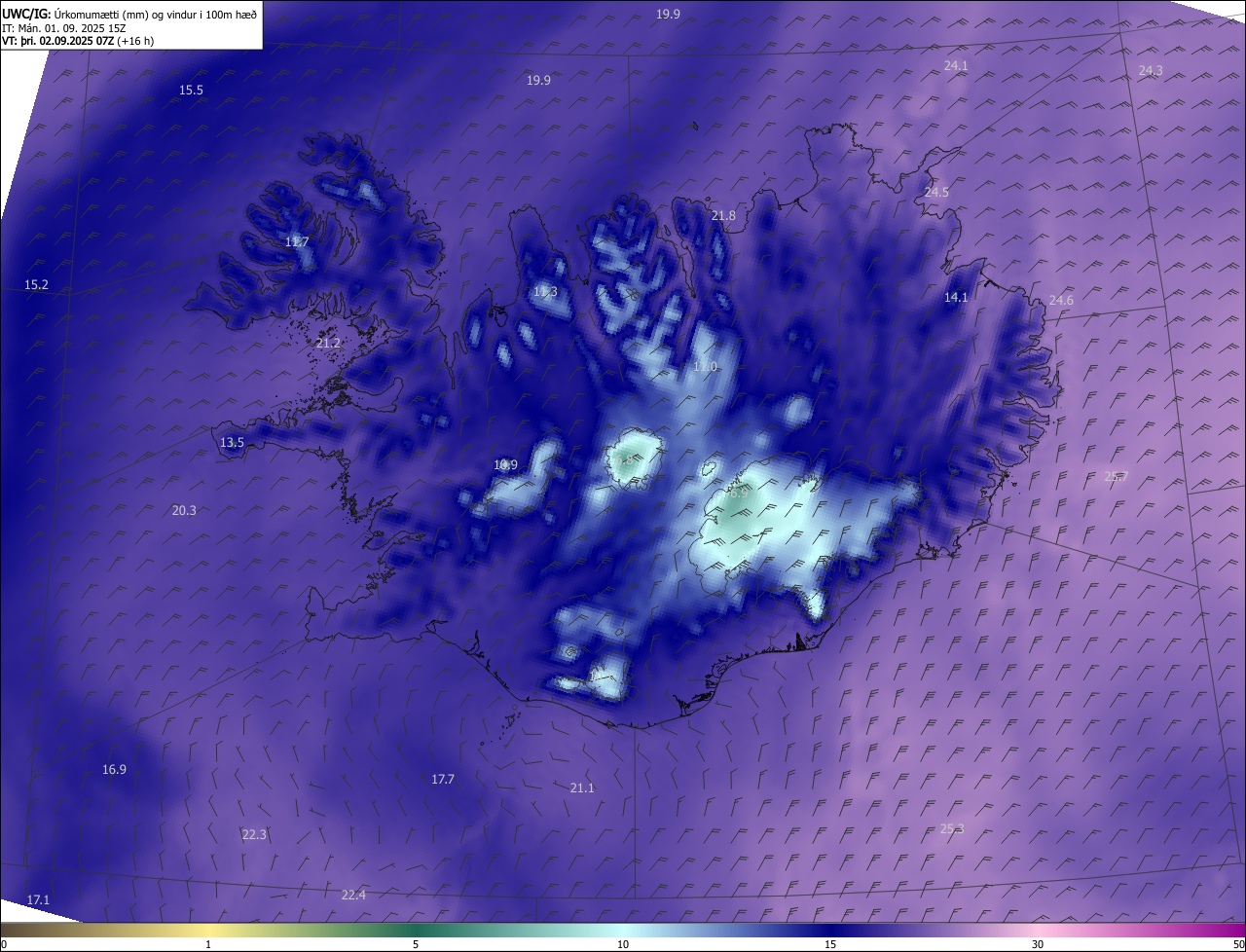Pick the dark green colour scale segment
Screen dimensions: 1246x952
point(416,931)
